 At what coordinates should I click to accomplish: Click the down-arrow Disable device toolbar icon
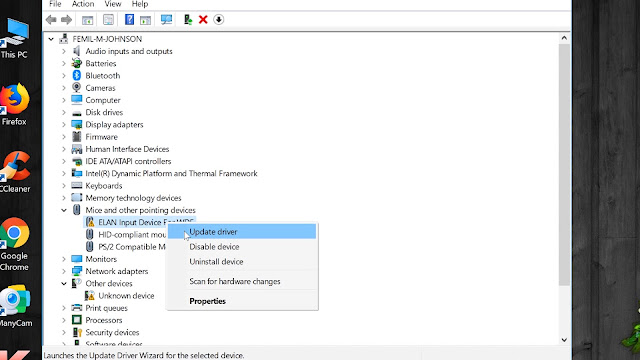(218, 20)
